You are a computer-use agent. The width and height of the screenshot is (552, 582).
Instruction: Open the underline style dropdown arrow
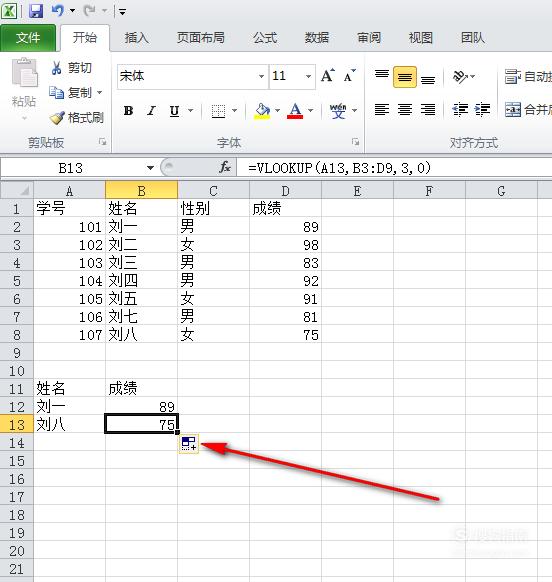pyautogui.click(x=190, y=110)
